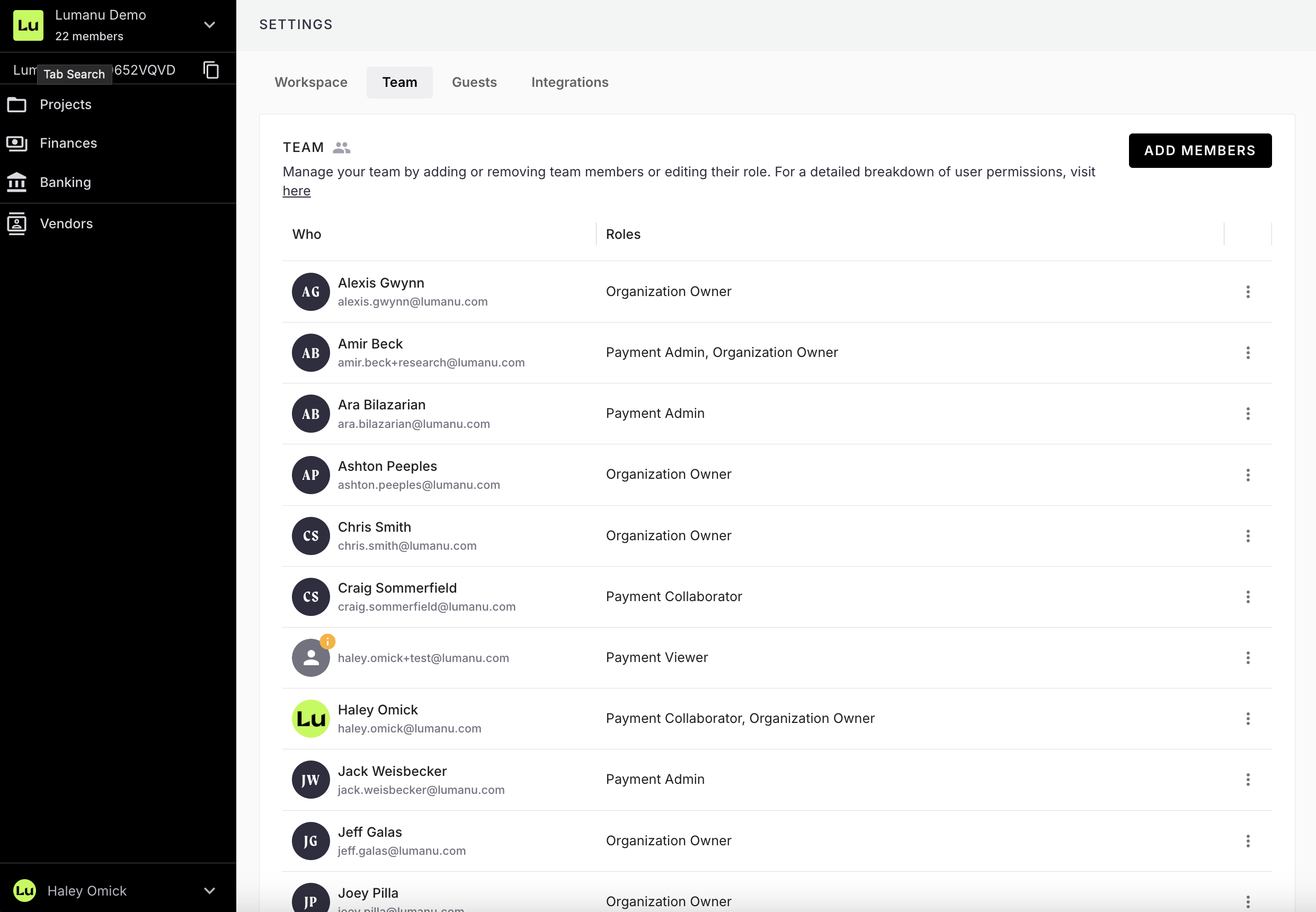
Task: Click the copy workspace ID icon
Action: [x=211, y=70]
